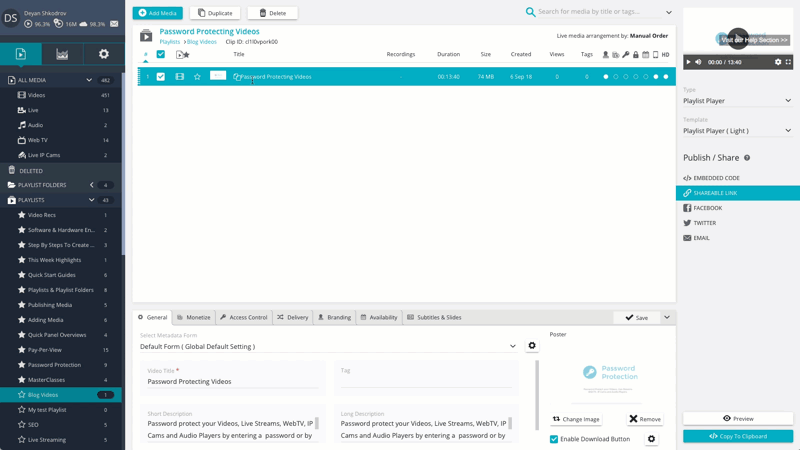
Task: Click Copy To Clipboard button
Action: 738,436
